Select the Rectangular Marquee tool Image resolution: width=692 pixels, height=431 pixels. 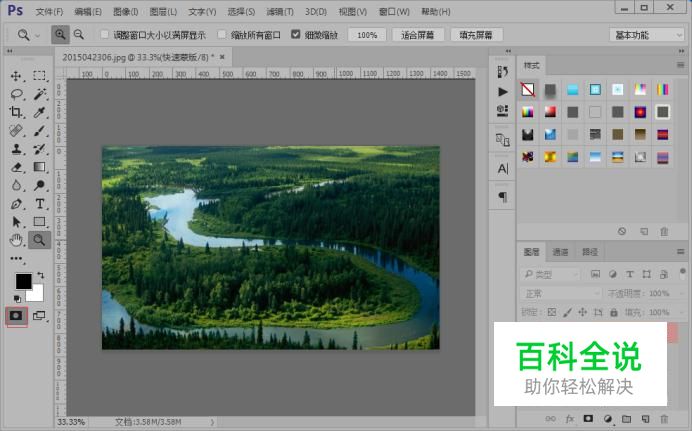click(39, 76)
